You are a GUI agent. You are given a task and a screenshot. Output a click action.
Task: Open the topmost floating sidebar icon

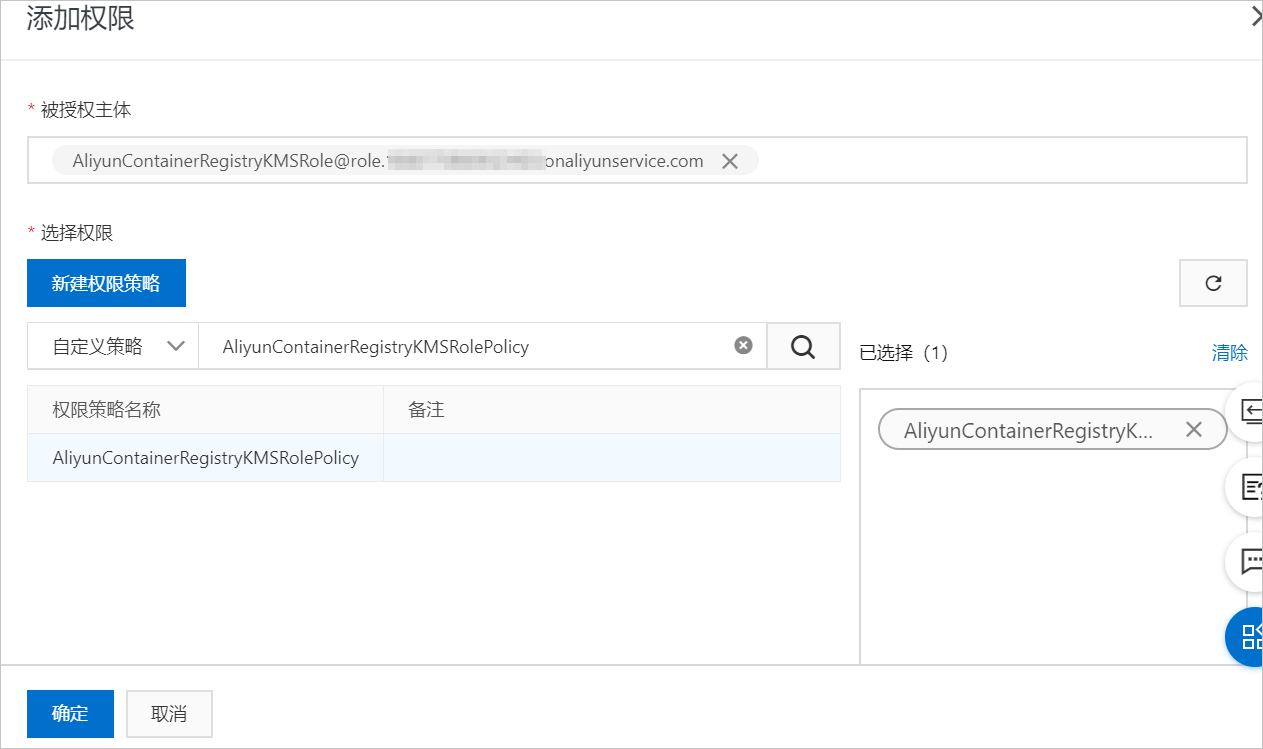pyautogui.click(x=1248, y=410)
